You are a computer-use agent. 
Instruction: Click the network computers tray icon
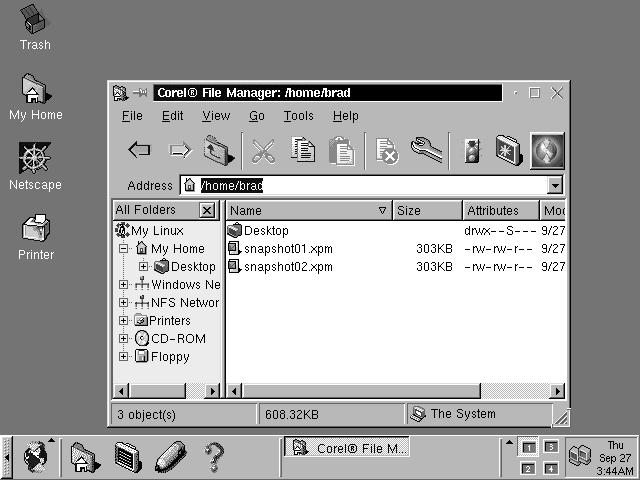(x=580, y=457)
